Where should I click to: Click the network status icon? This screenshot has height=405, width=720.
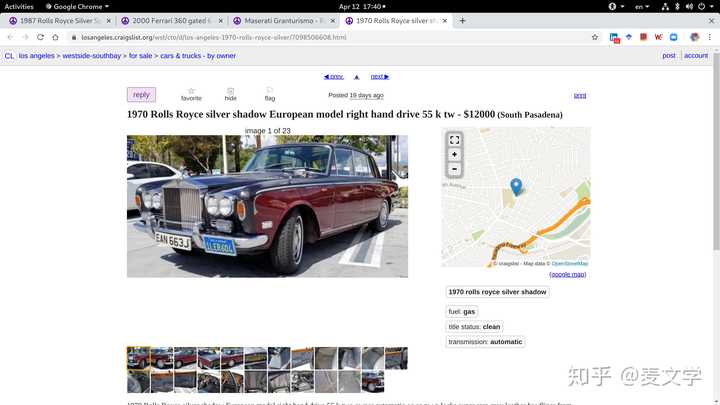click(x=665, y=6)
